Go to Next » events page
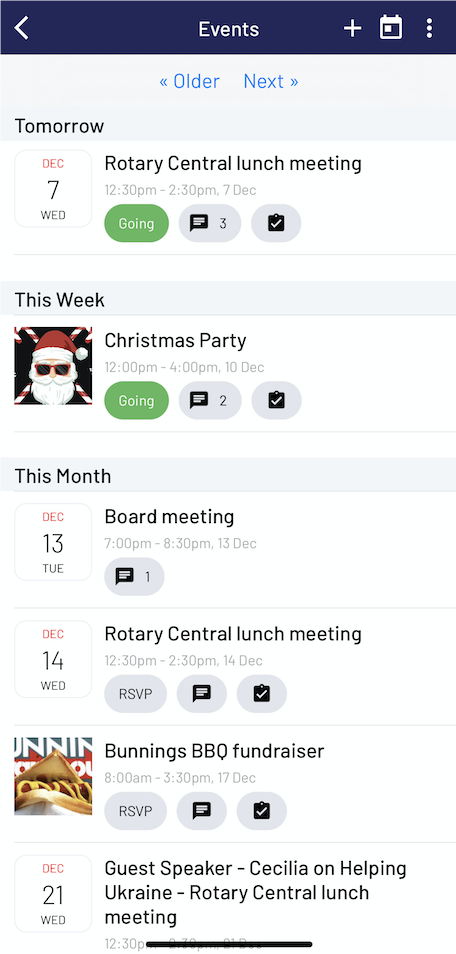The image size is (456, 954). click(271, 82)
